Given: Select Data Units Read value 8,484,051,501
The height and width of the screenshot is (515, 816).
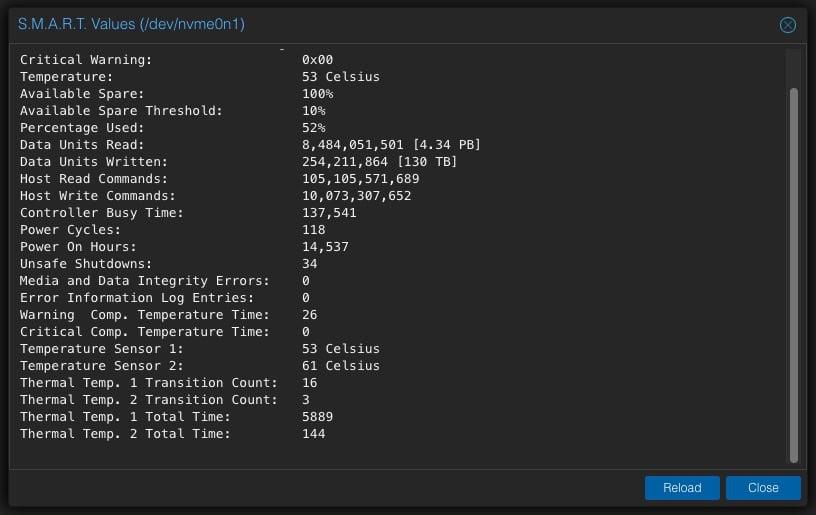Looking at the screenshot, I should (x=353, y=145).
